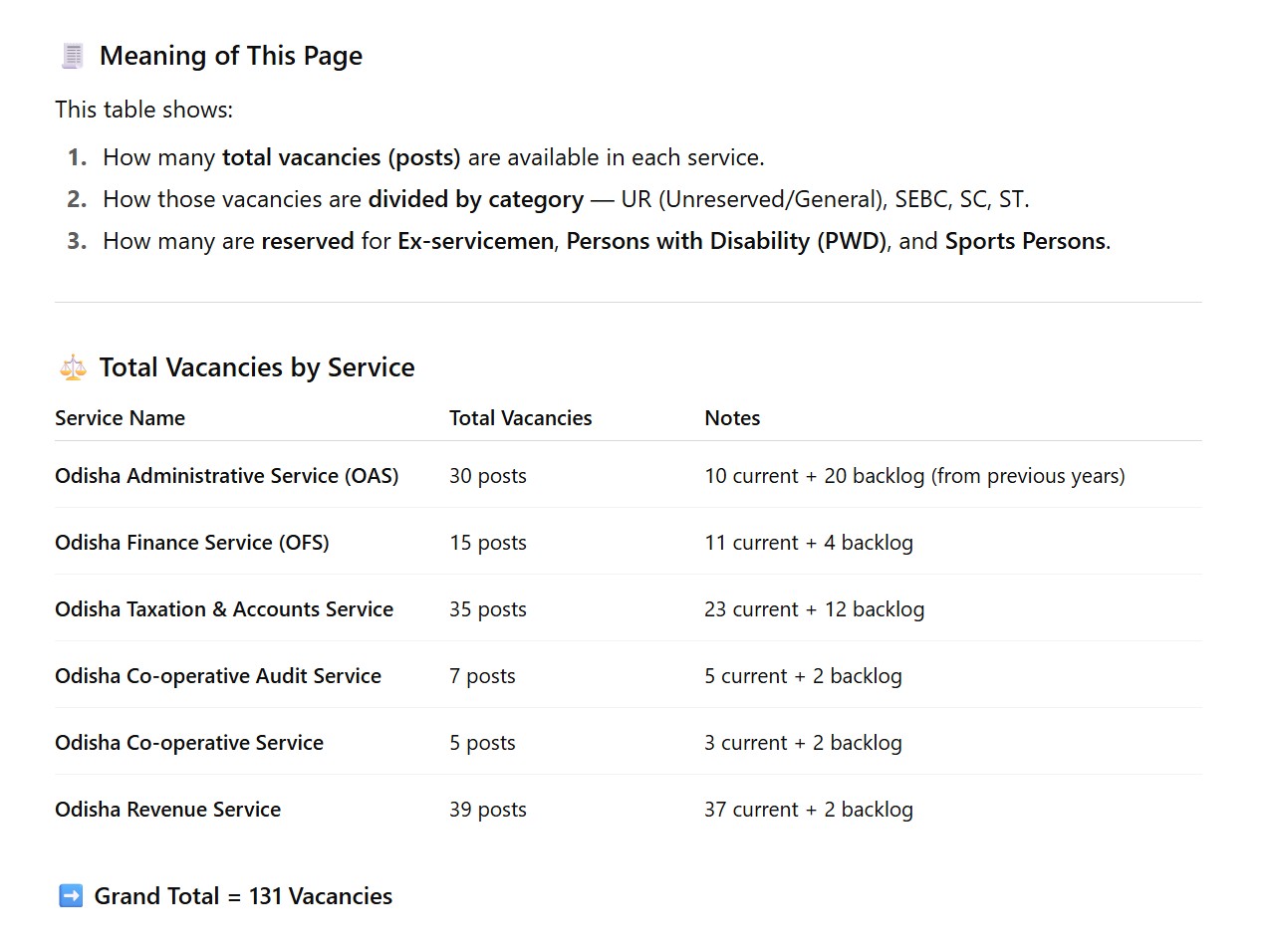1270x952 pixels.
Task: Click the bold 'divided by category' text
Action: coord(475,200)
